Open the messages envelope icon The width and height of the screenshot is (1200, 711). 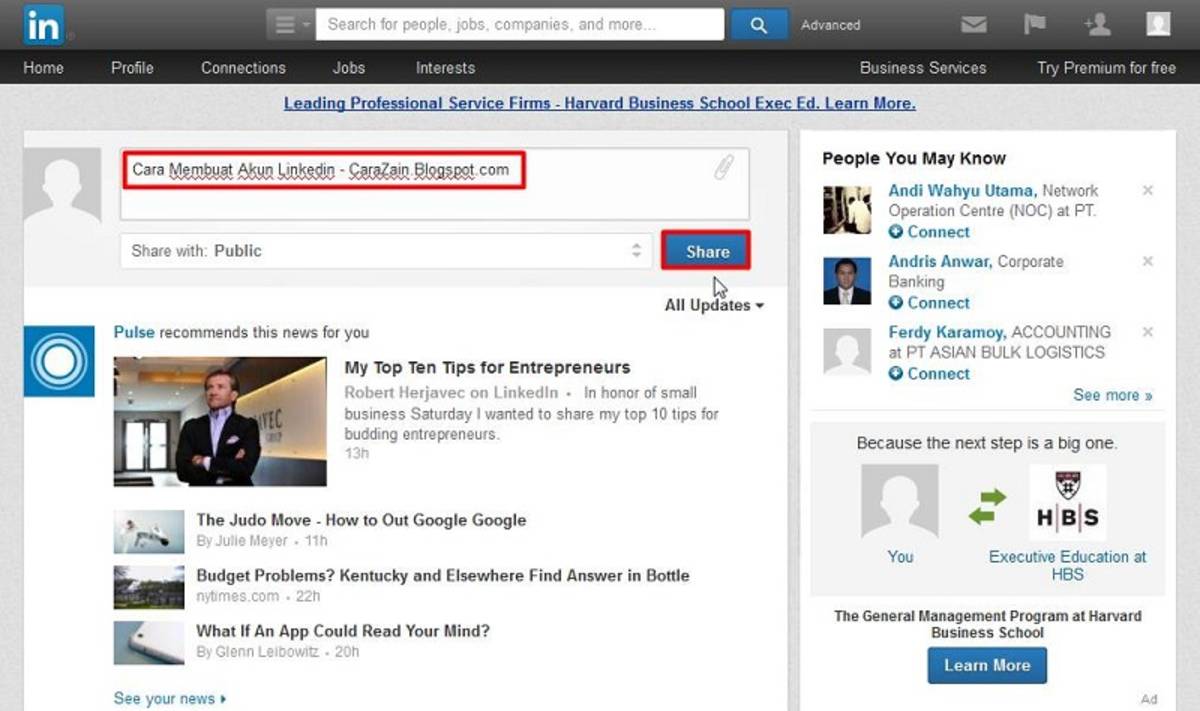click(x=973, y=25)
